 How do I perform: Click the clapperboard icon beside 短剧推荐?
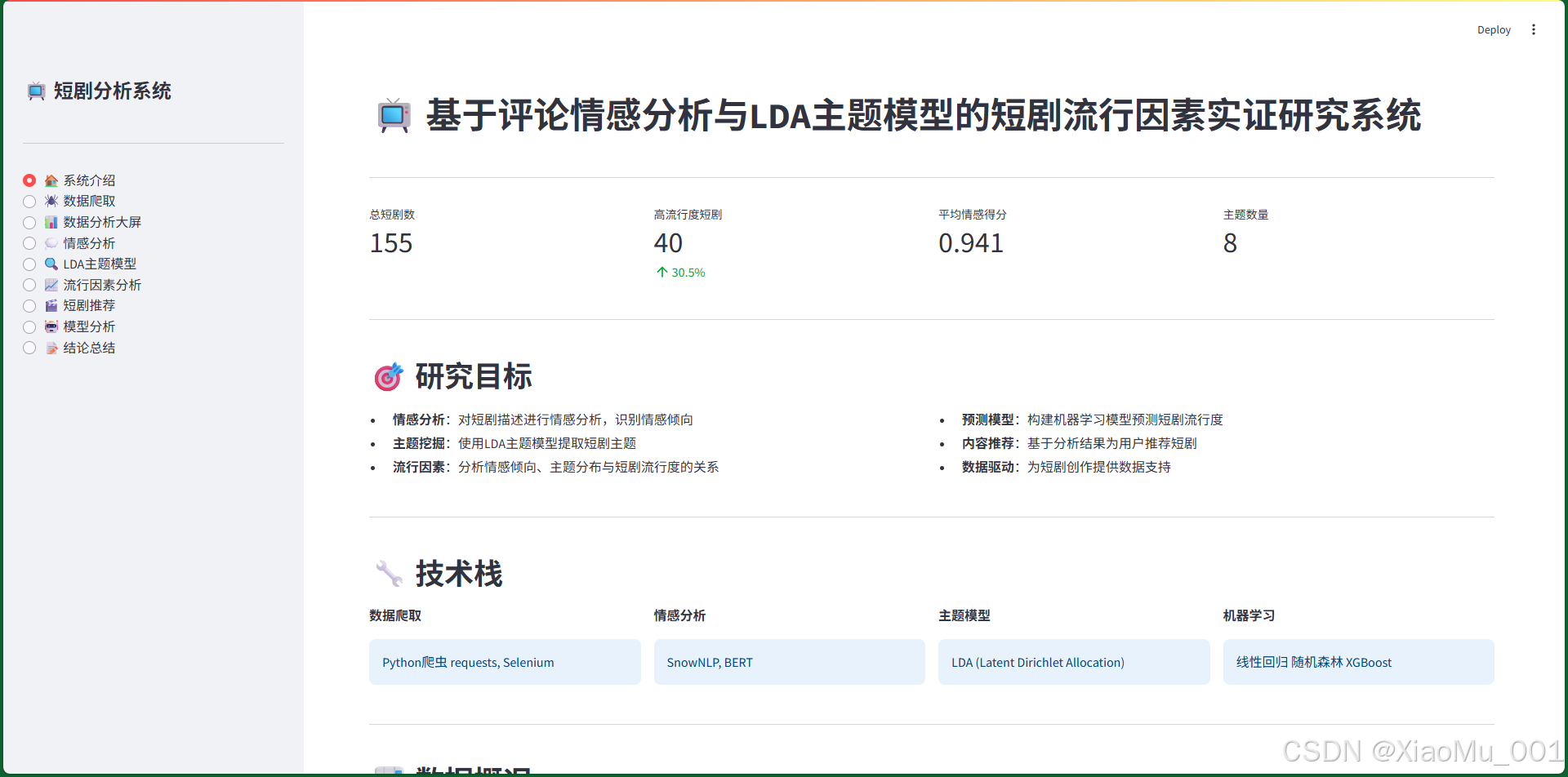tap(51, 305)
